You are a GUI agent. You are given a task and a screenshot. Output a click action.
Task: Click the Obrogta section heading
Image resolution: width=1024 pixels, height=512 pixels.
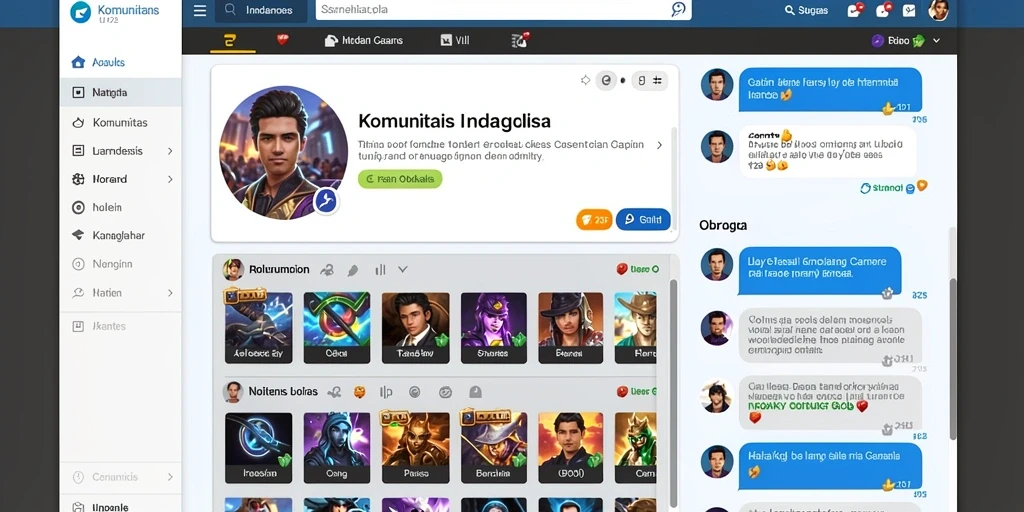tap(723, 225)
